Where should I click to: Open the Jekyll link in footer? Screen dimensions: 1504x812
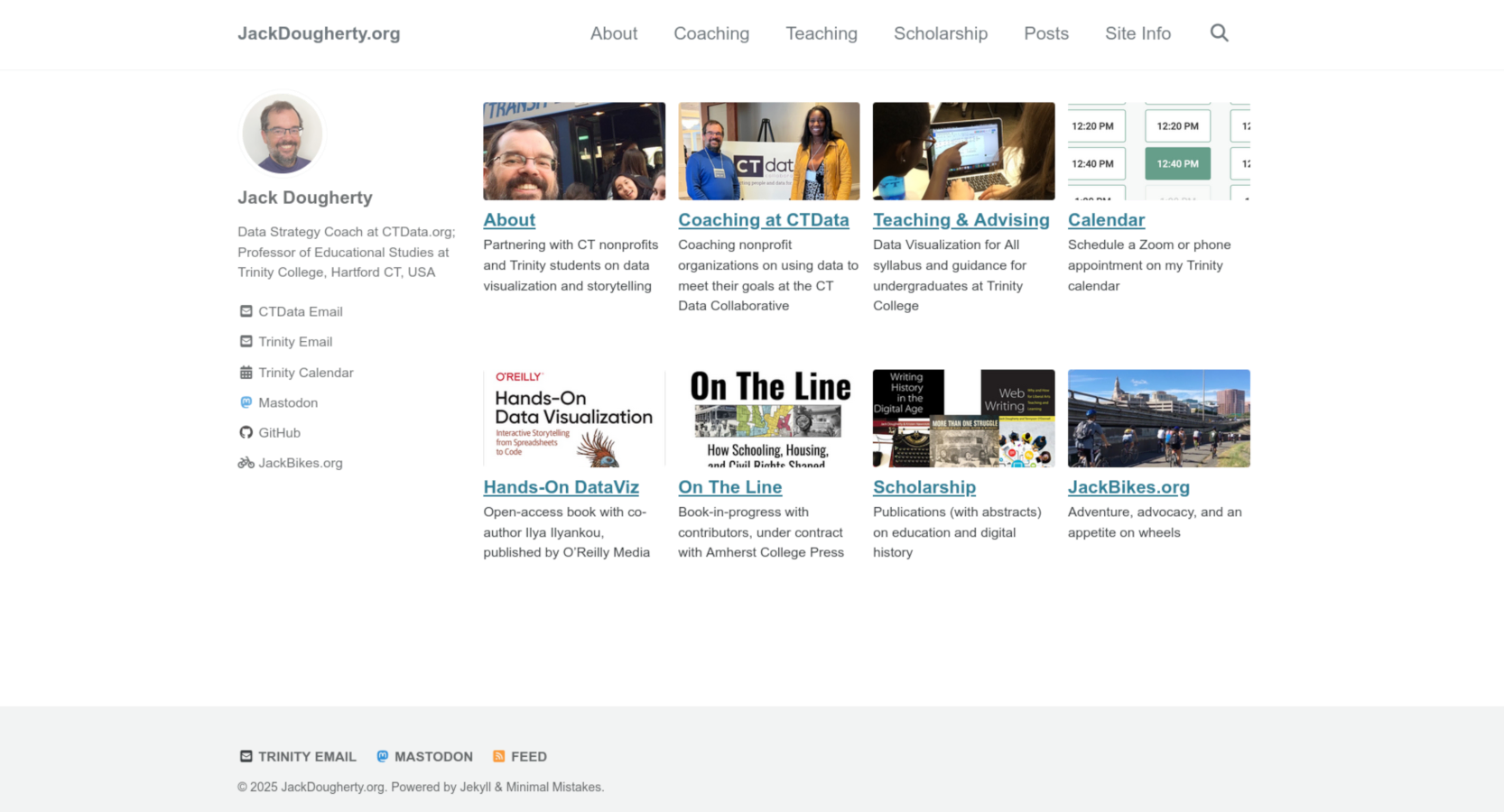(x=474, y=786)
